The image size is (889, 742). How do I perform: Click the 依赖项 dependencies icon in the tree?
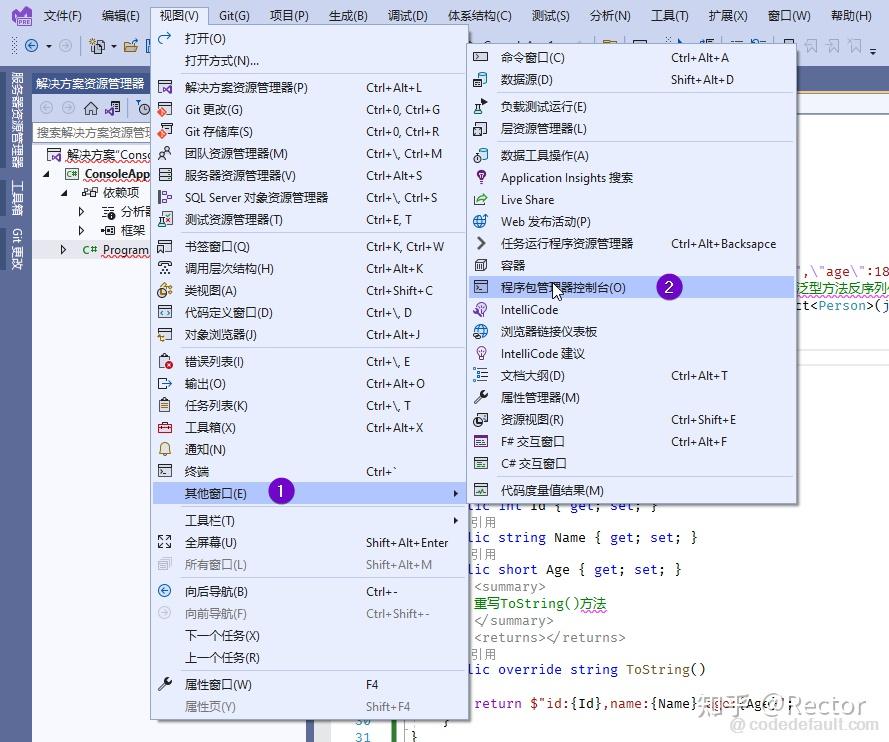[x=92, y=192]
